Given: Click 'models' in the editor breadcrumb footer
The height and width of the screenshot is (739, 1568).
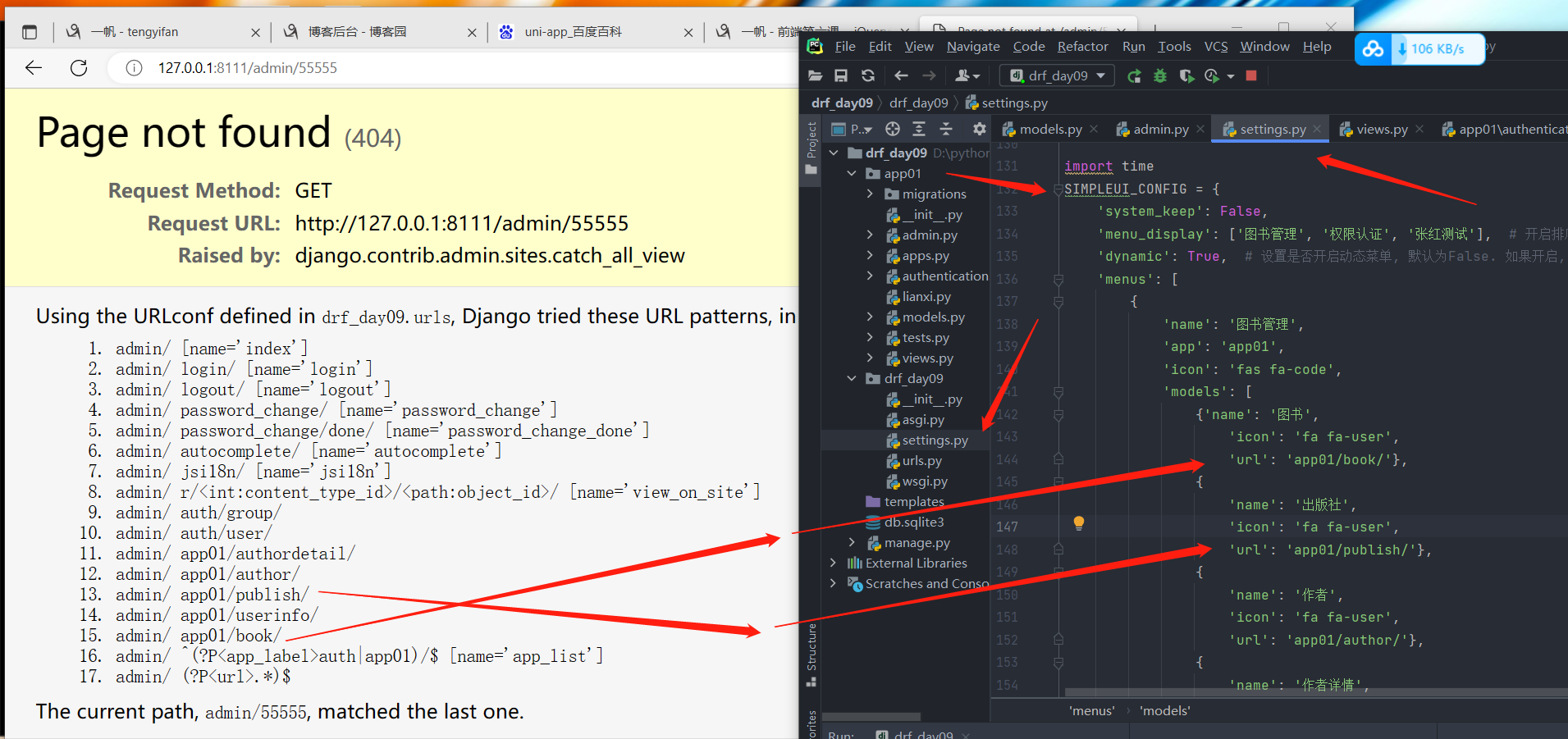Looking at the screenshot, I should [1164, 710].
